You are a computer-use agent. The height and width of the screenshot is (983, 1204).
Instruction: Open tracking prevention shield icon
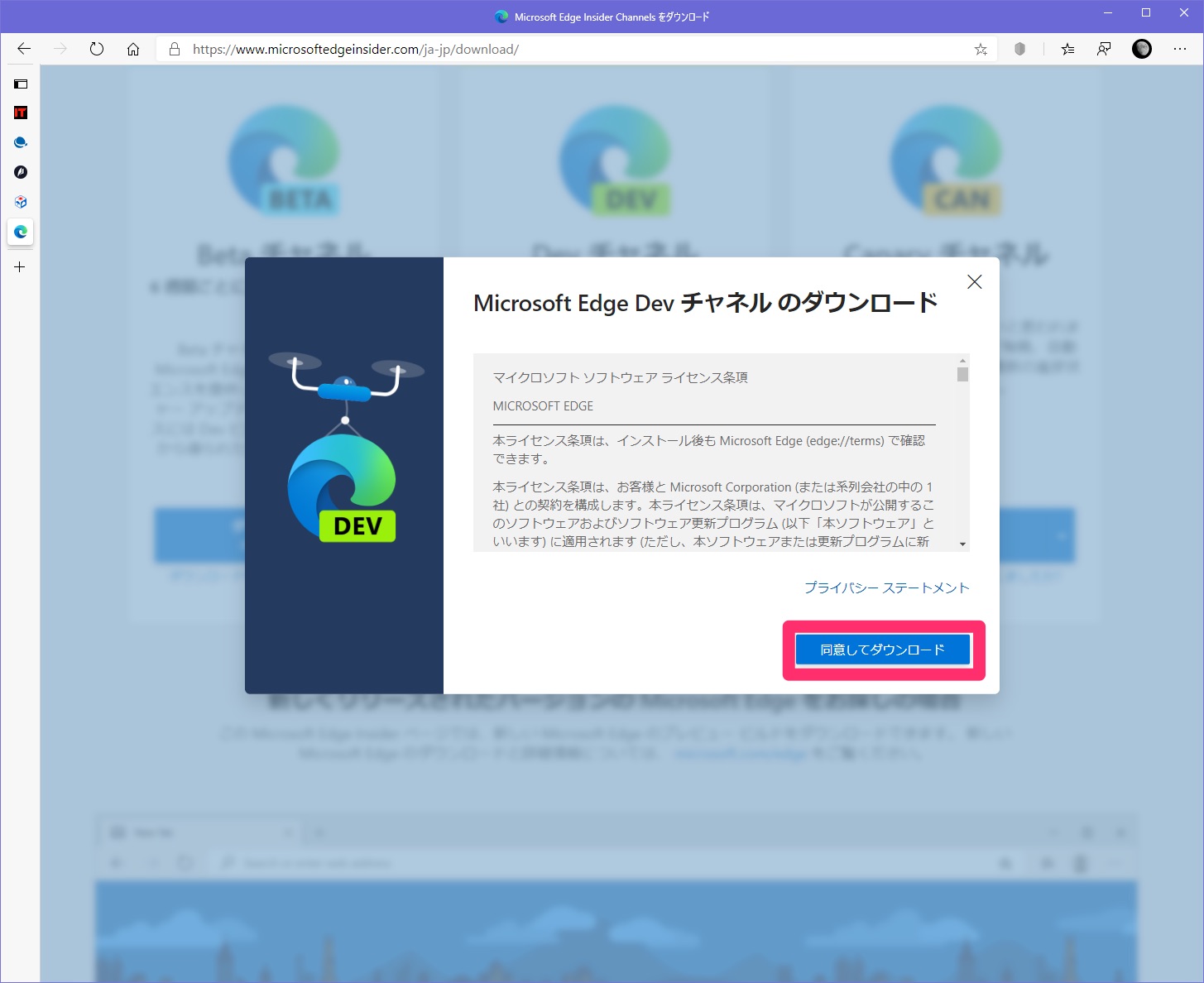[1019, 49]
